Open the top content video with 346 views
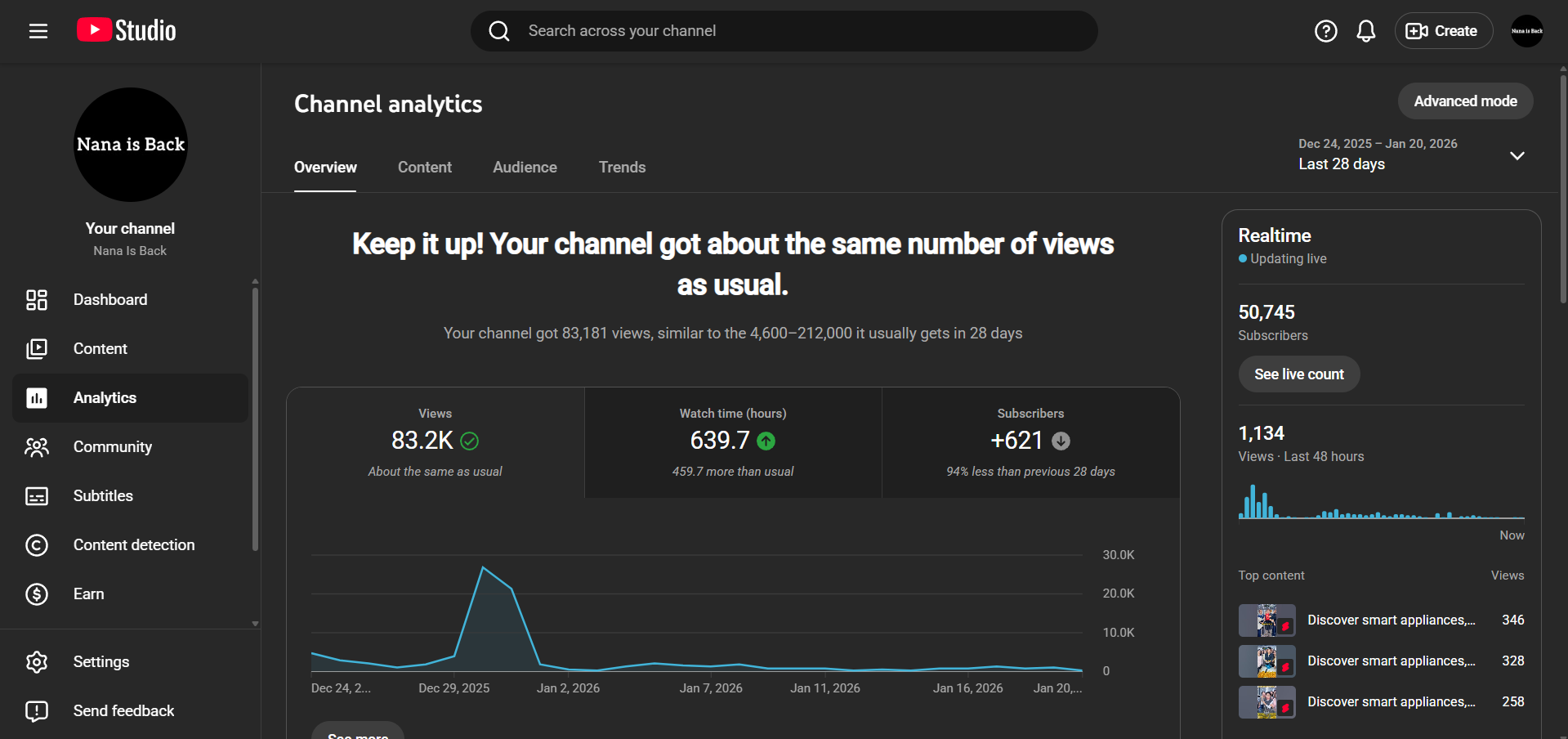The height and width of the screenshot is (739, 1568). coord(1390,620)
